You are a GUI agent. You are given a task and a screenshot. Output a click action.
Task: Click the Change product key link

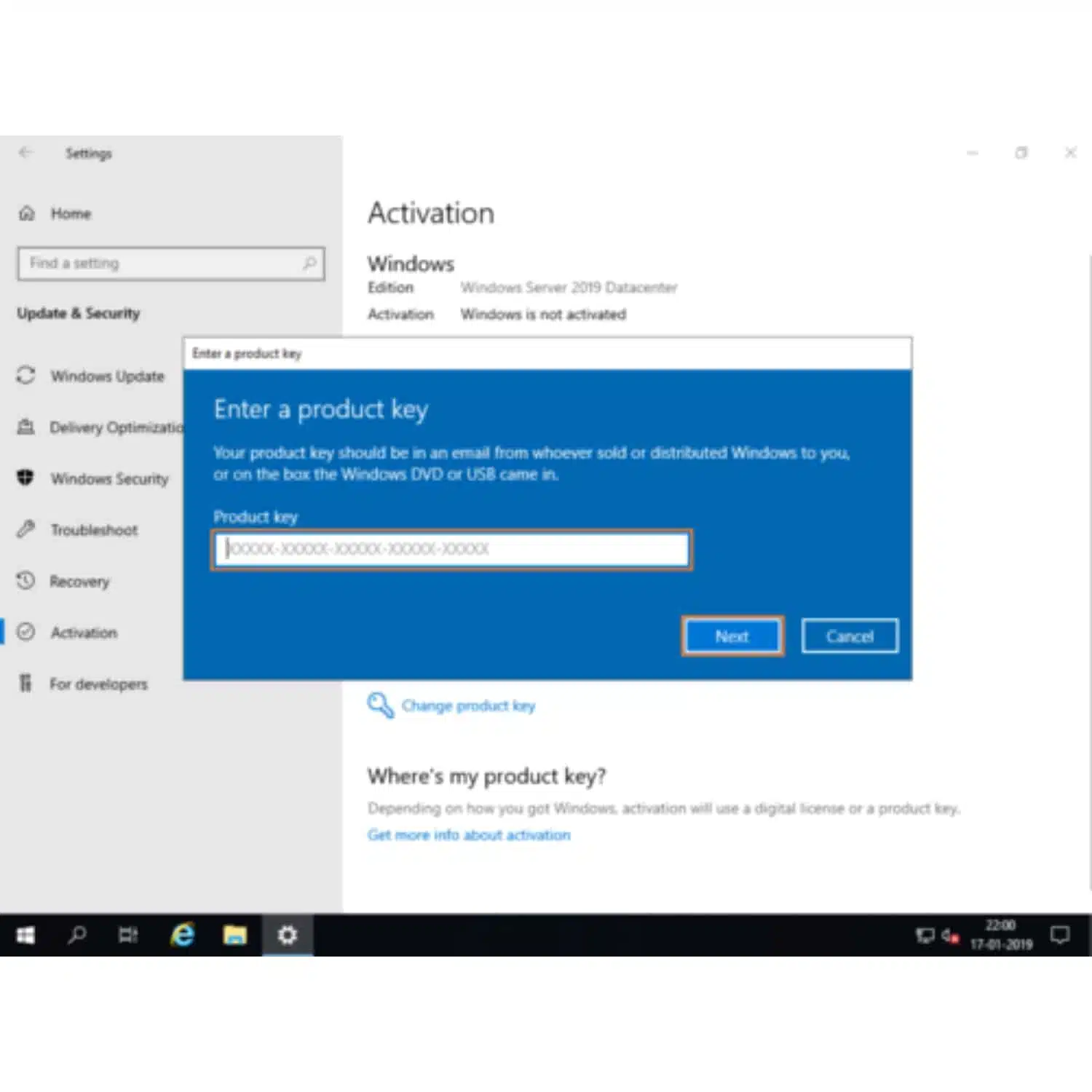468,706
